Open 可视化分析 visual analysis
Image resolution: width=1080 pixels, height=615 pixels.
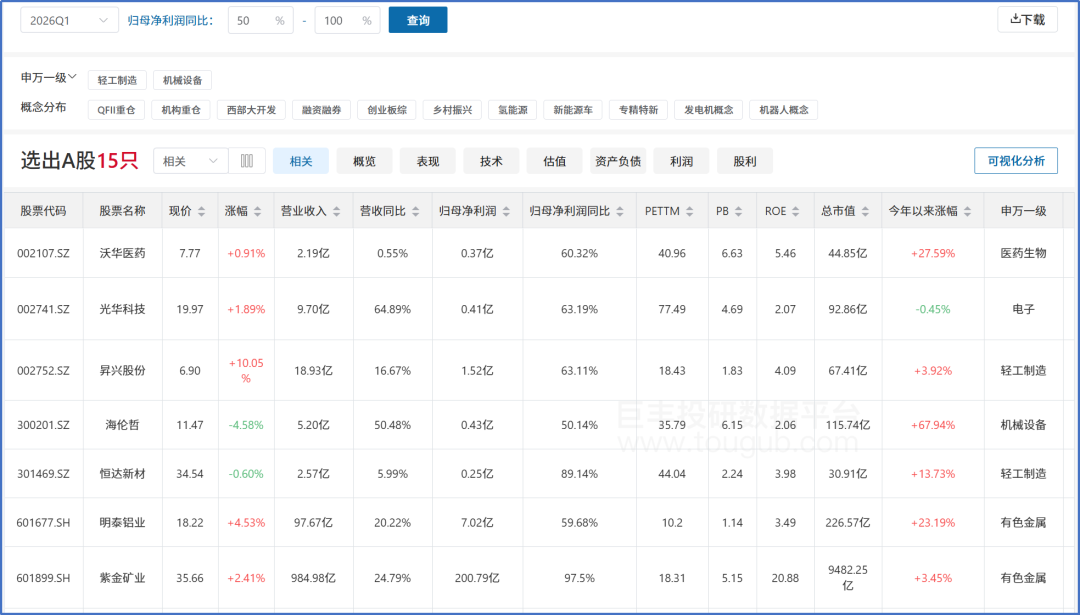coord(1015,161)
